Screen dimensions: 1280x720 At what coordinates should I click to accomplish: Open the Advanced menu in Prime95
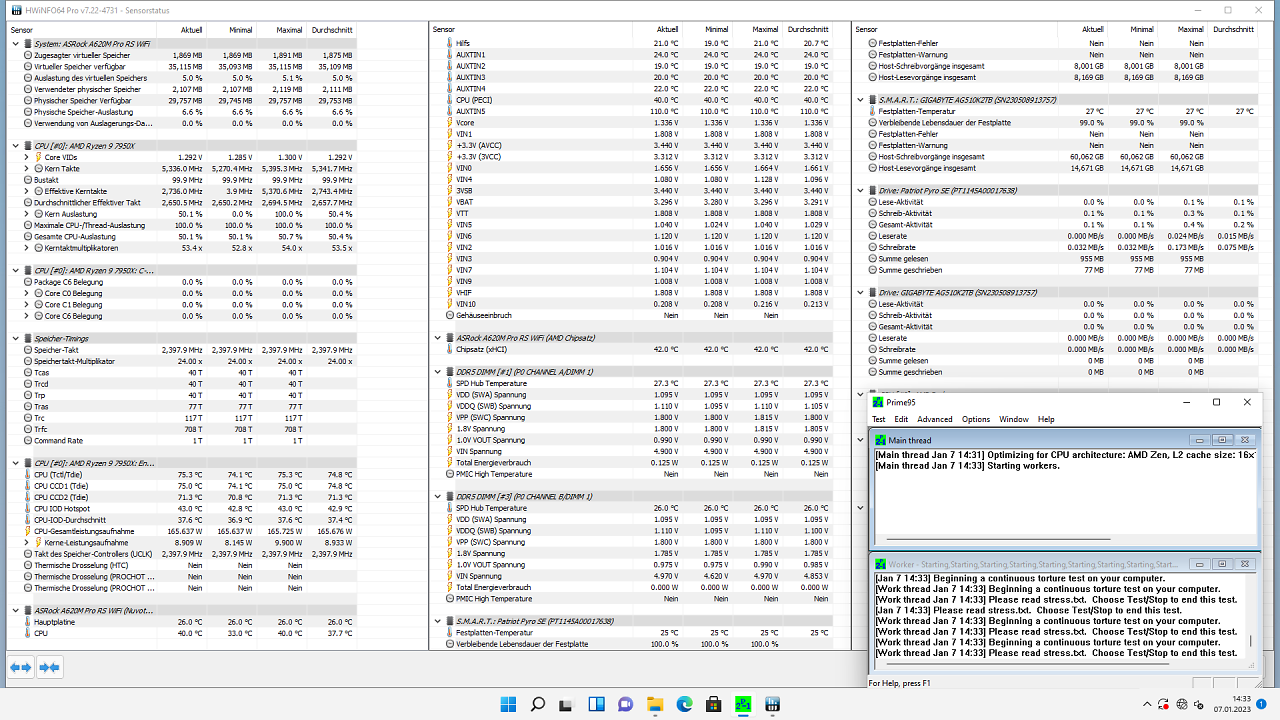[x=935, y=419]
